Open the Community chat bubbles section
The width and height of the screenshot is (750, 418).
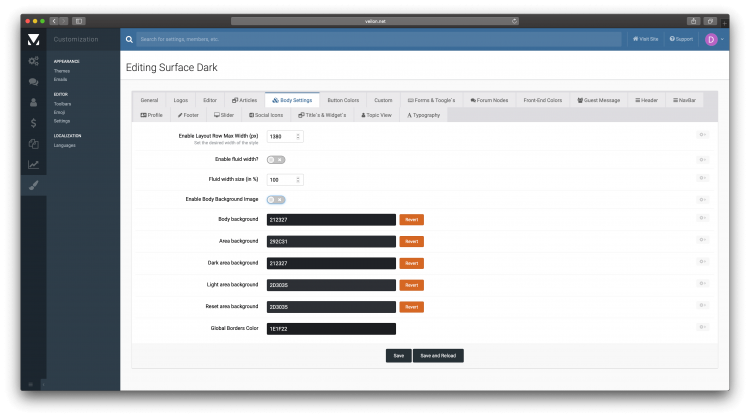[33, 82]
